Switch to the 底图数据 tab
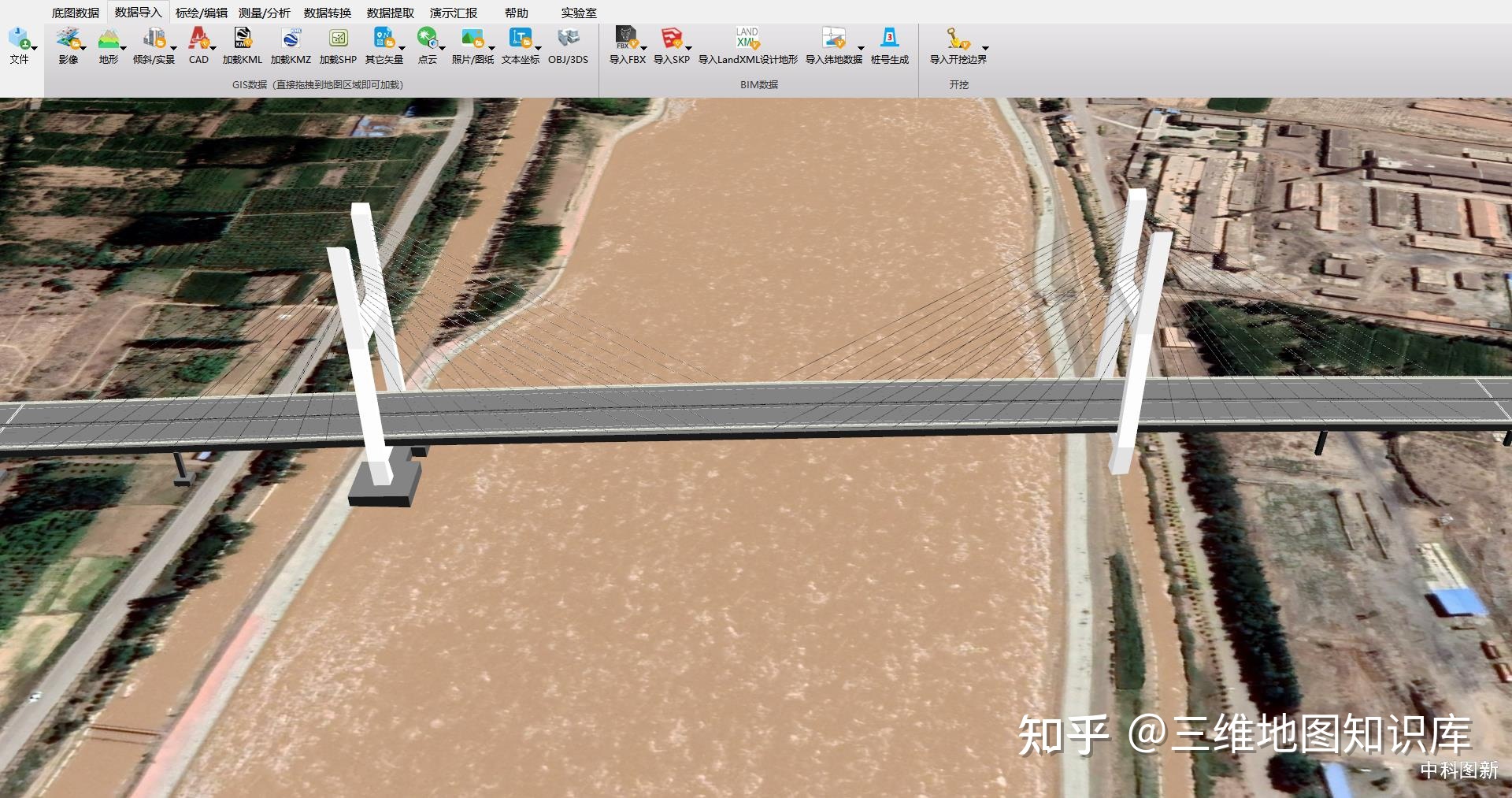 [76, 13]
